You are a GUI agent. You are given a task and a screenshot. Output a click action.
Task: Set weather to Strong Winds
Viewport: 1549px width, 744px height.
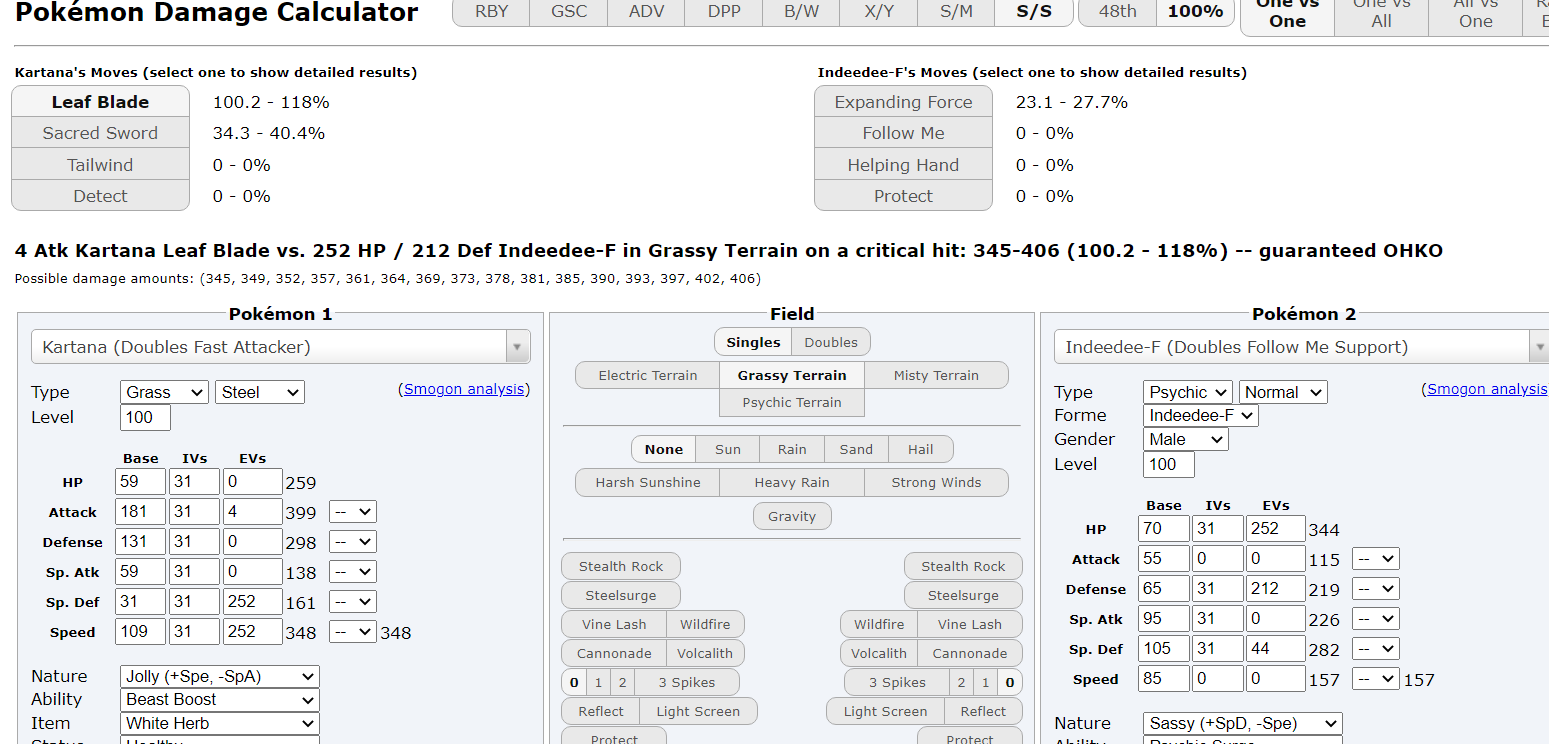pyautogui.click(x=936, y=482)
